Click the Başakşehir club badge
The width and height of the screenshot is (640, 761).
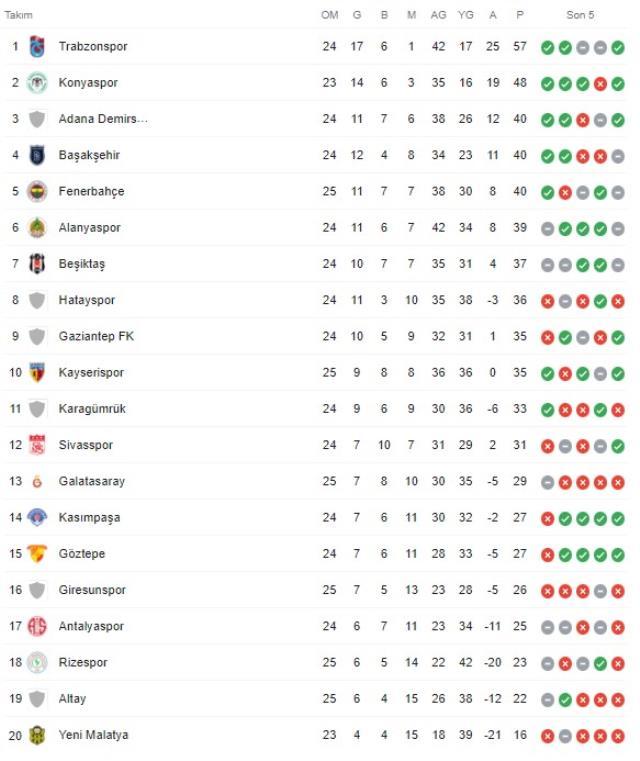click(x=37, y=155)
